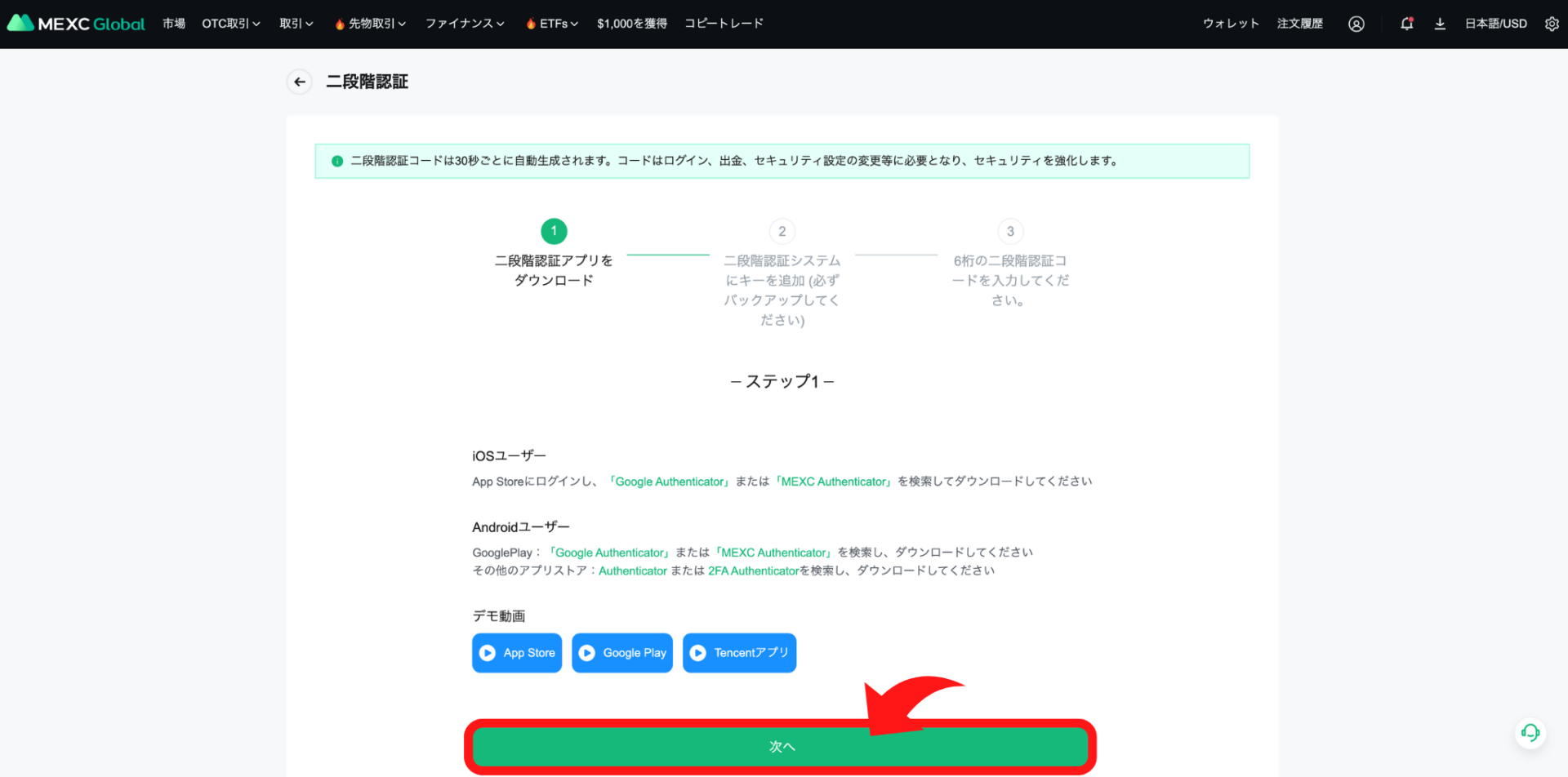1568x777 pixels.
Task: Open the コピートレード menu item
Action: pyautogui.click(x=724, y=24)
